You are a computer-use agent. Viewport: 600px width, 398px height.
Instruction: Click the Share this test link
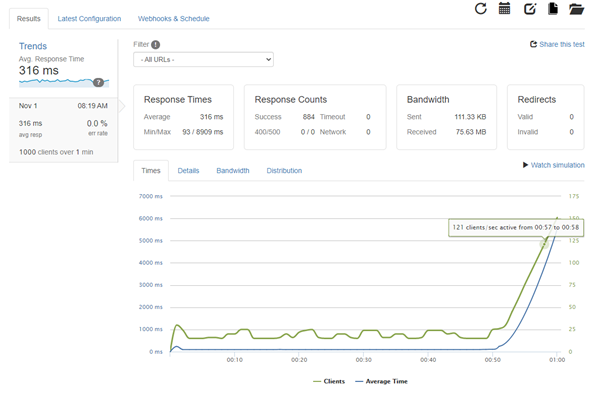[x=562, y=44]
